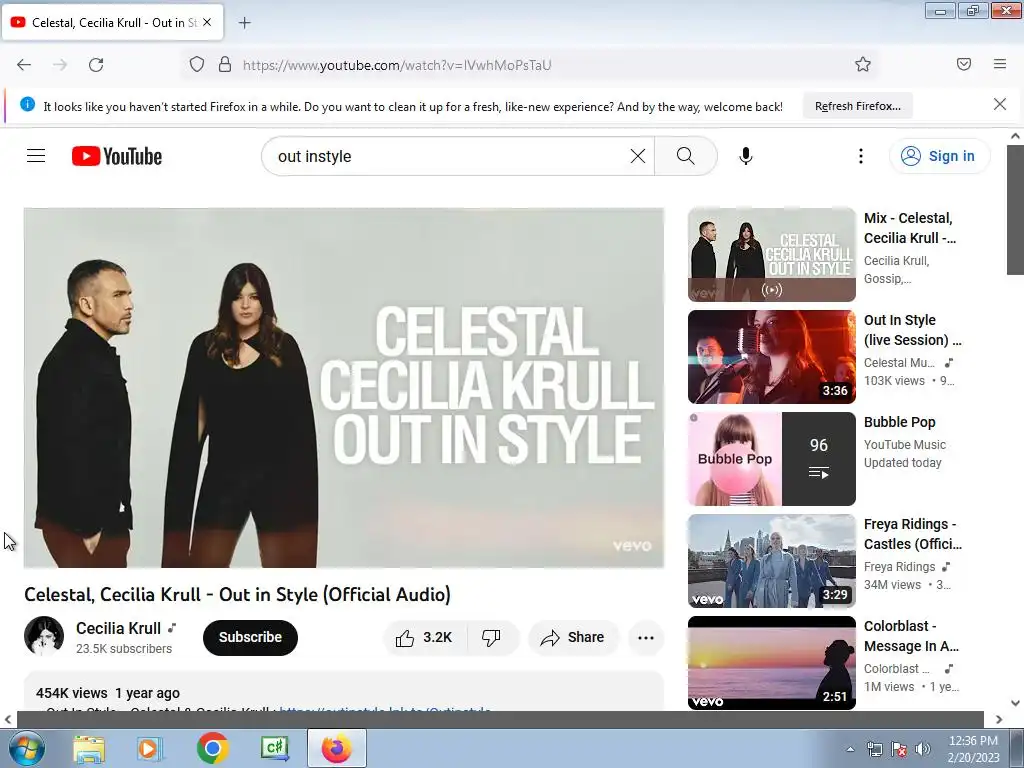Open the Mix - Celestal thumbnail
The width and height of the screenshot is (1024, 768).
click(771, 255)
